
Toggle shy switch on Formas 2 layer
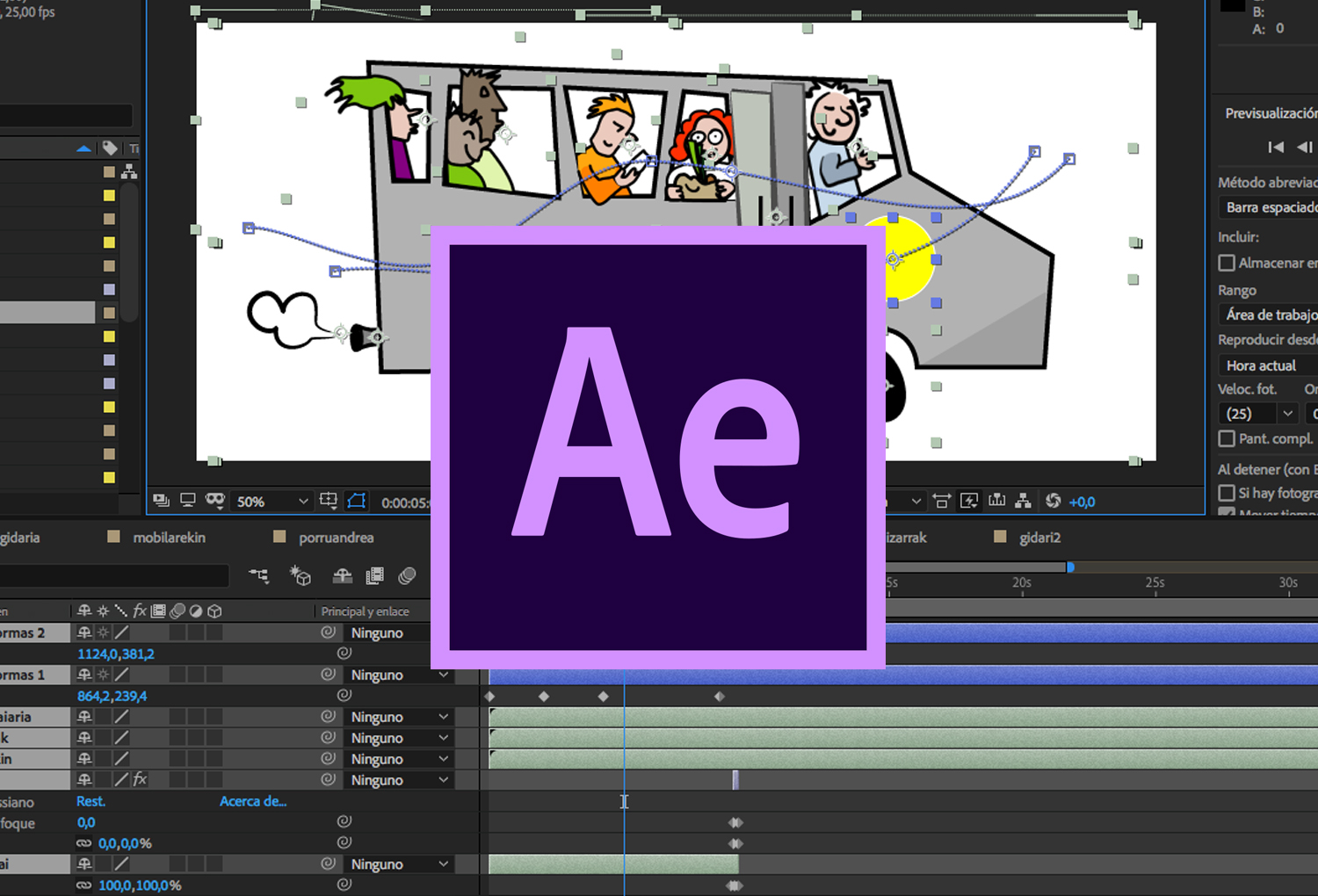pos(84,632)
